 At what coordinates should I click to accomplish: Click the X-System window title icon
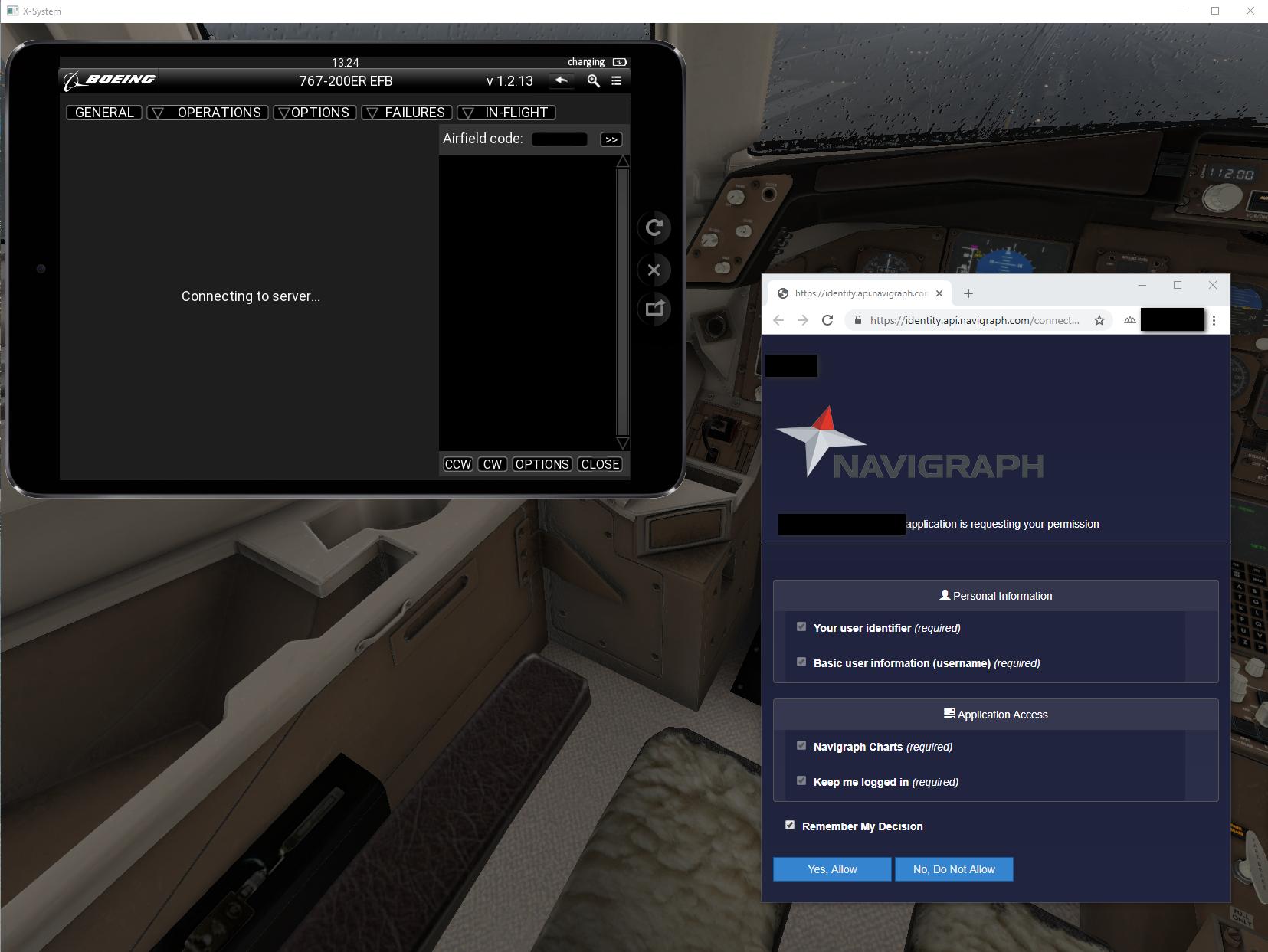(x=12, y=11)
